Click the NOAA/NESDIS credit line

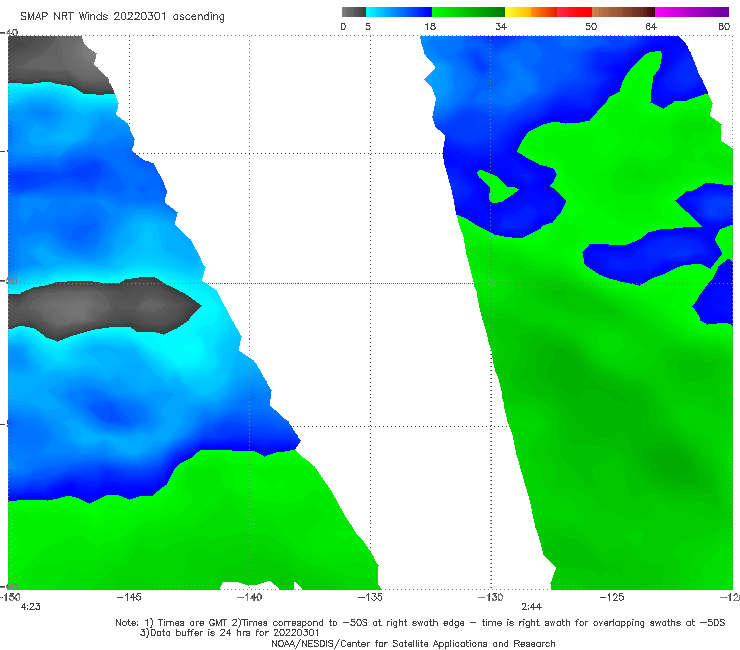pyautogui.click(x=413, y=643)
